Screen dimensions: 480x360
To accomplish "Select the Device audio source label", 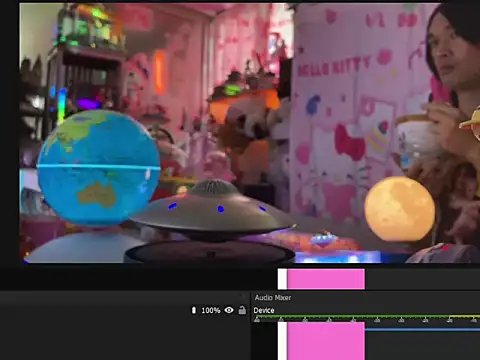I will point(264,310).
